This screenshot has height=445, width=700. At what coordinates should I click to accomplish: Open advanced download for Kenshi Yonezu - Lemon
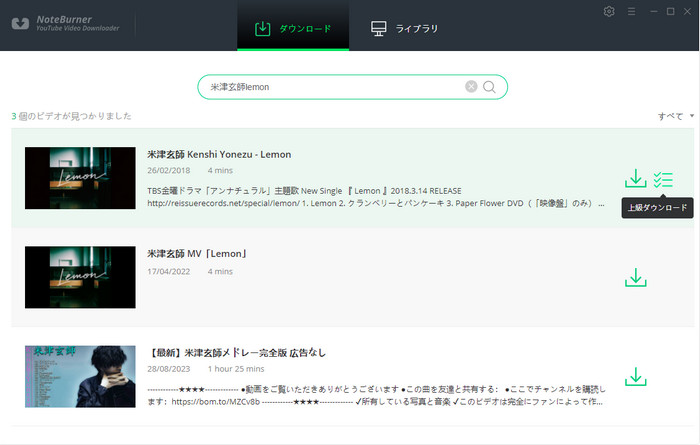pyautogui.click(x=663, y=179)
